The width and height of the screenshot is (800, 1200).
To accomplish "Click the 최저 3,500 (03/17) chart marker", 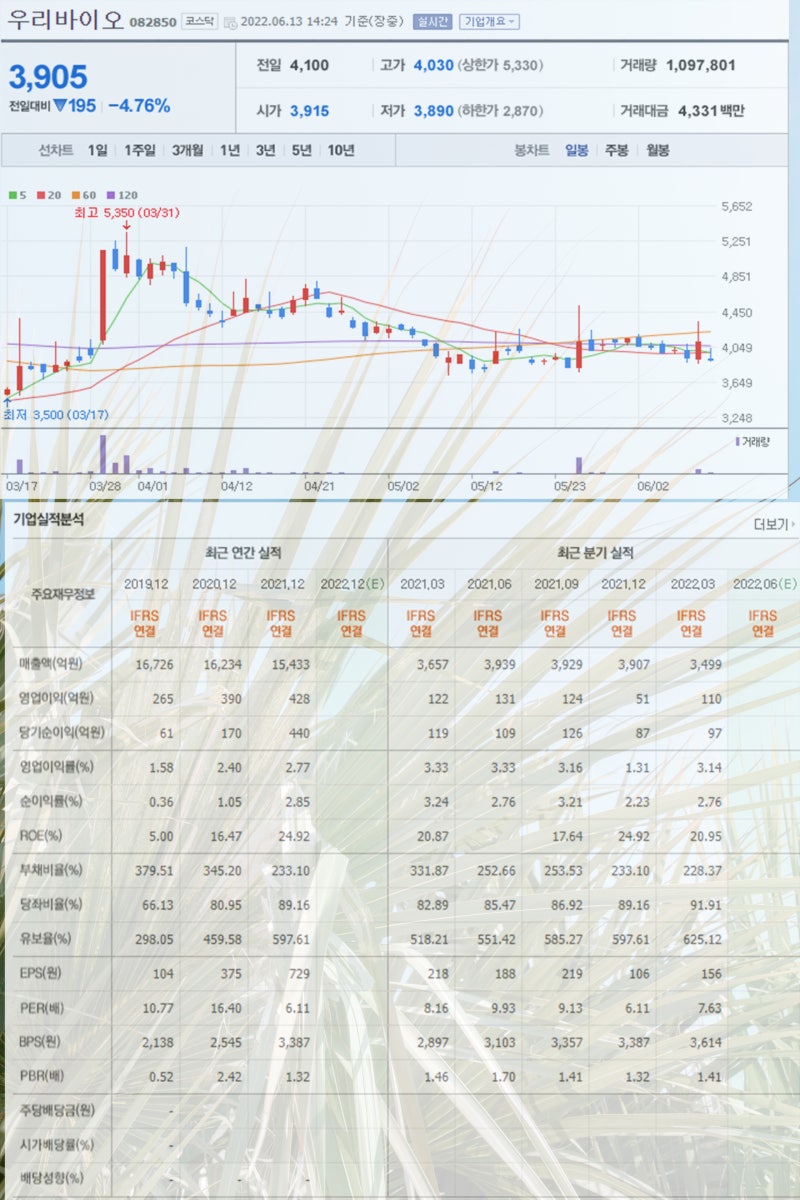I will (56, 414).
